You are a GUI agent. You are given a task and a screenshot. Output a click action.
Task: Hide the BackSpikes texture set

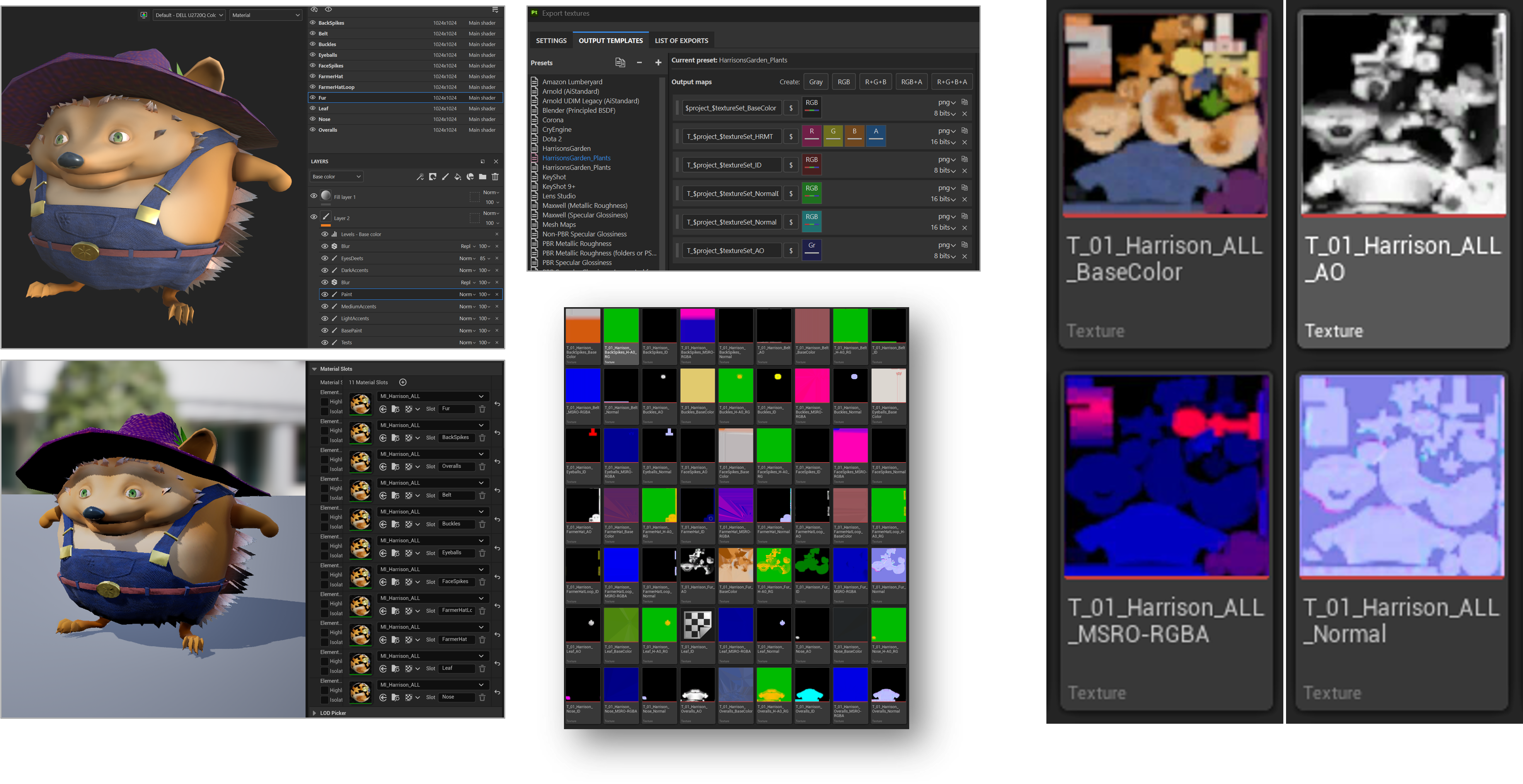pos(313,22)
